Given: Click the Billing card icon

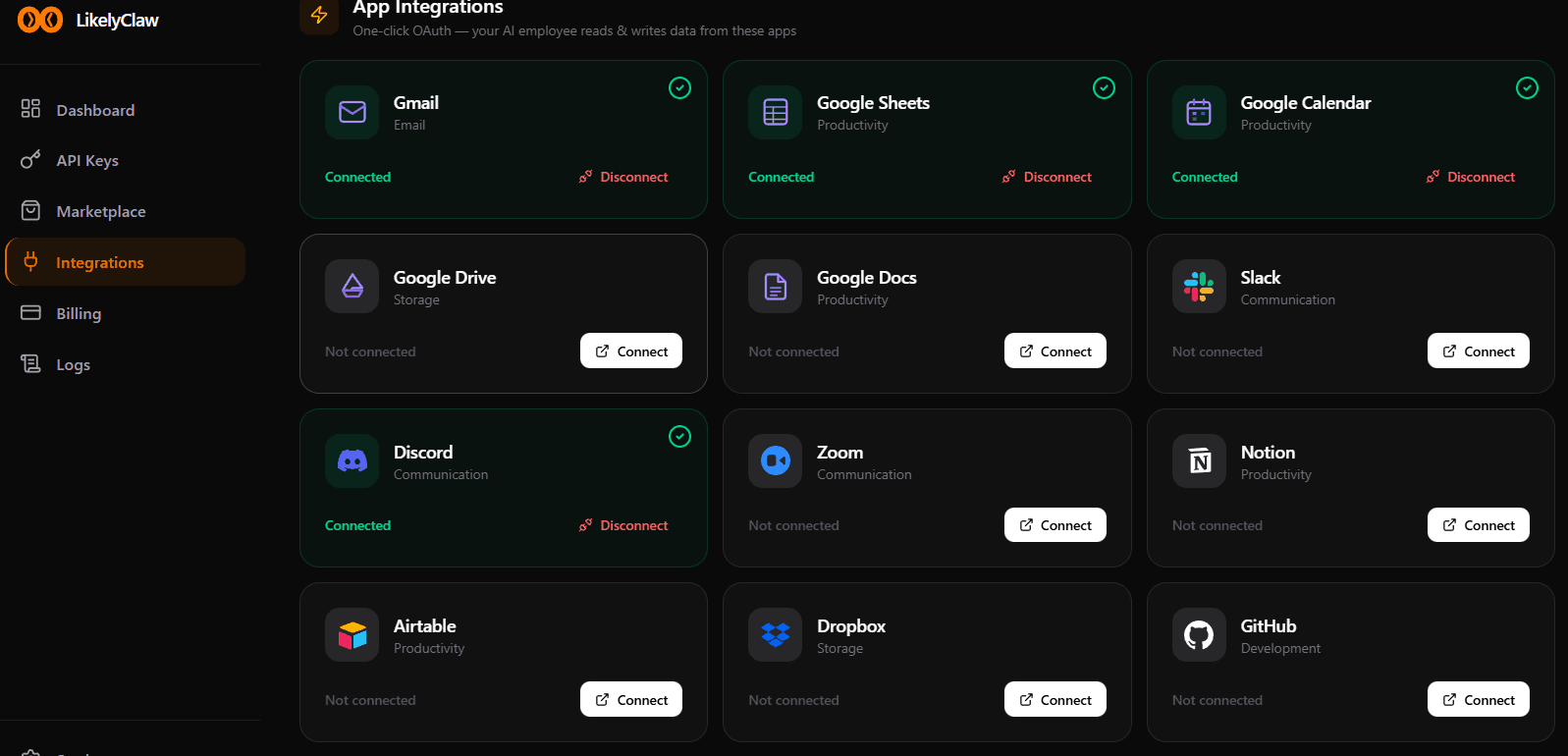Looking at the screenshot, I should 30,312.
